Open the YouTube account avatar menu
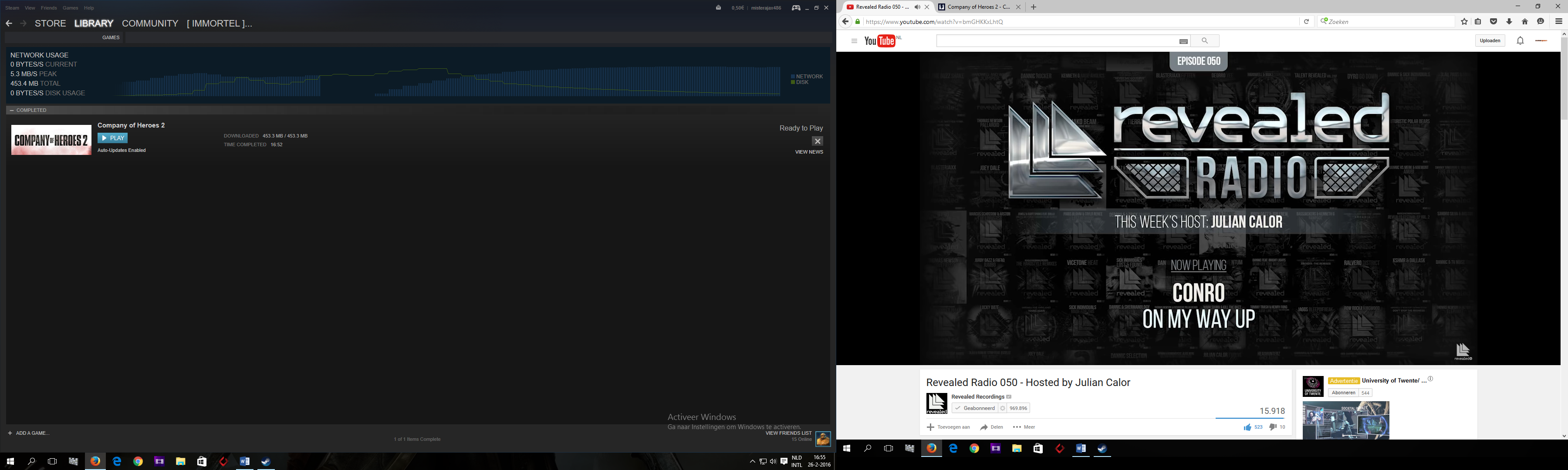This screenshot has width=1568, height=470. tap(1542, 41)
